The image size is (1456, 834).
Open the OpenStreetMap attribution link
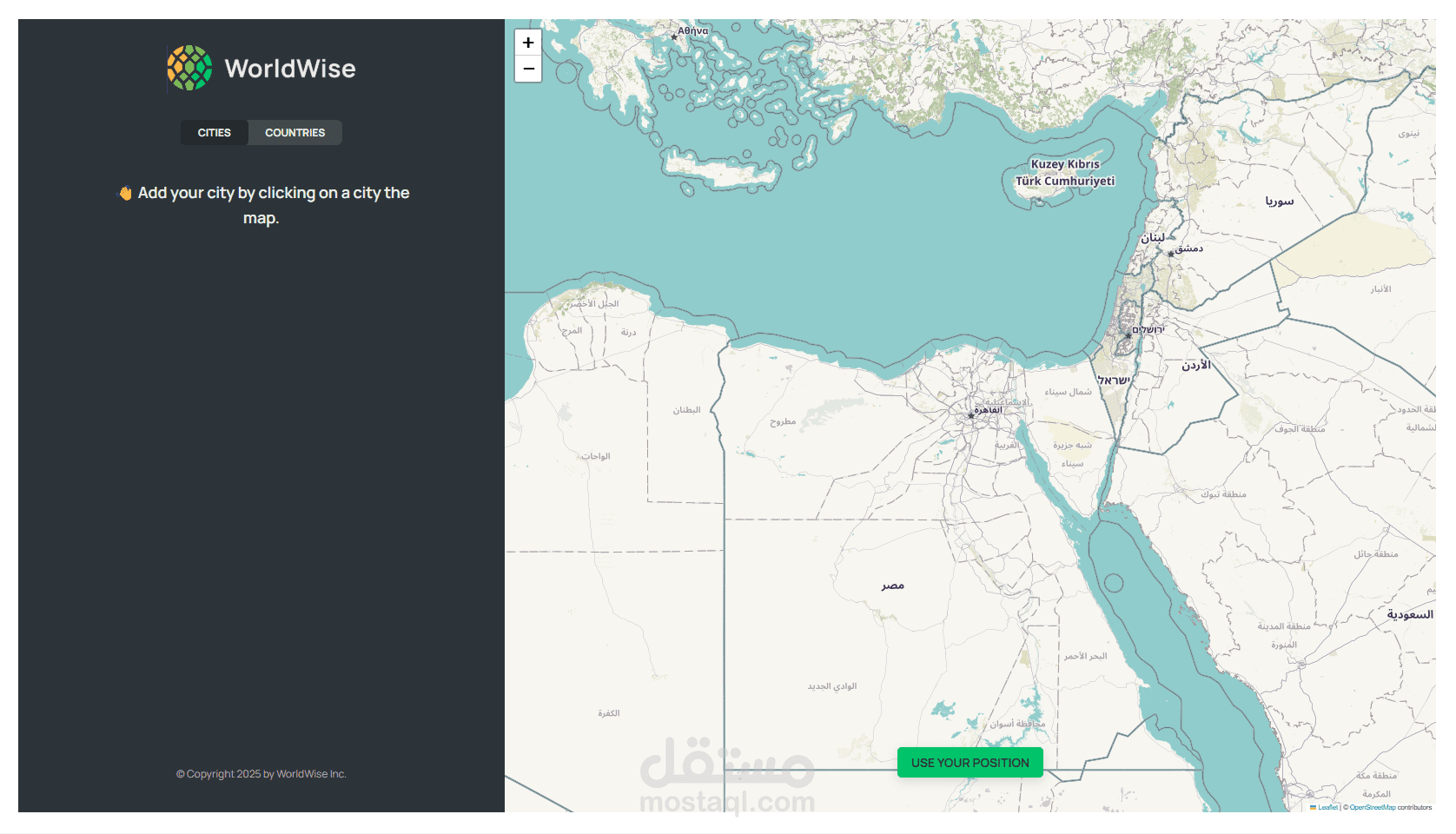[1373, 808]
